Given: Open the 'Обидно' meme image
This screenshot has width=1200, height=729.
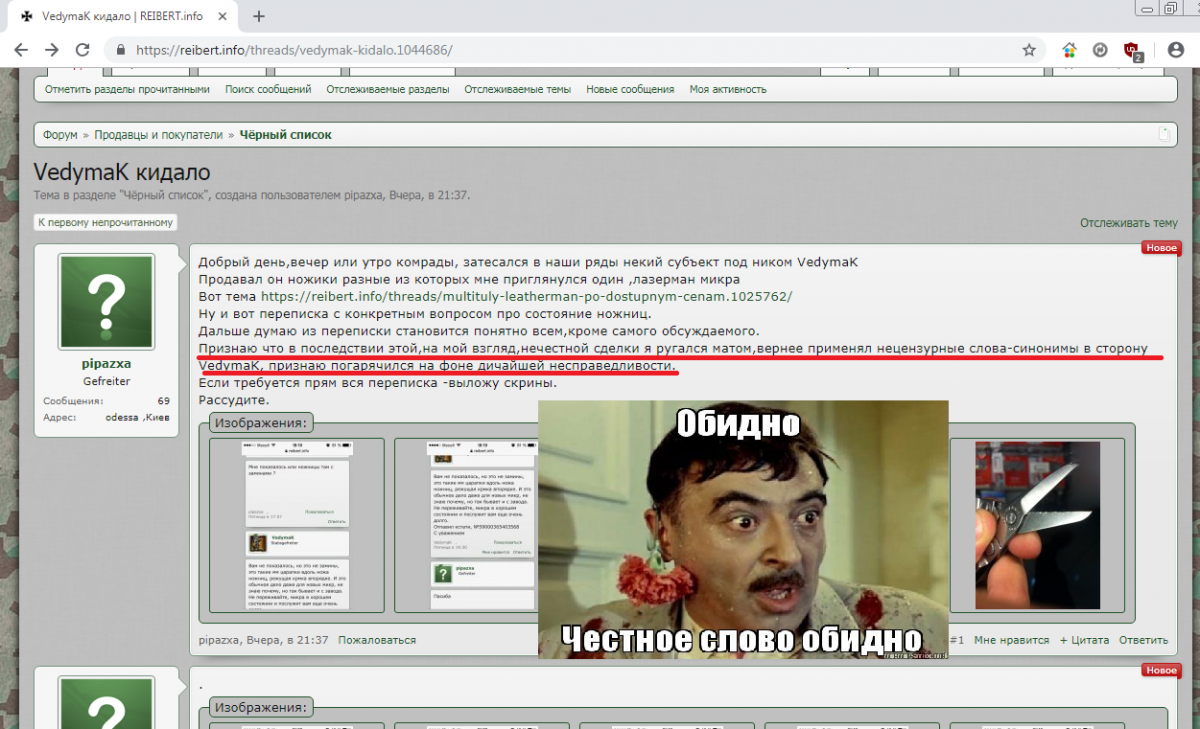Looking at the screenshot, I should coord(743,529).
